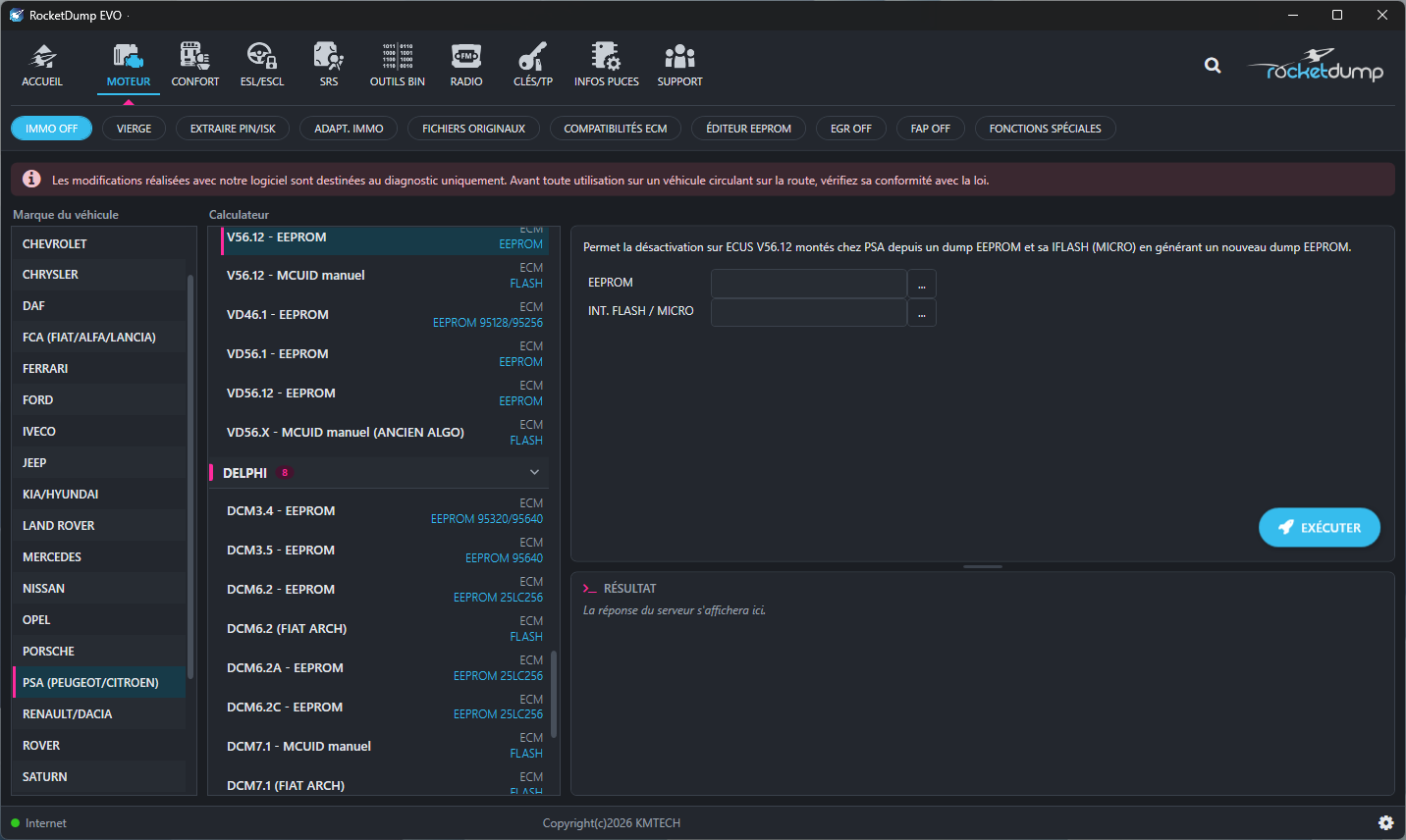Switch to the EGR OFF tab
1406x840 pixels.
(851, 129)
